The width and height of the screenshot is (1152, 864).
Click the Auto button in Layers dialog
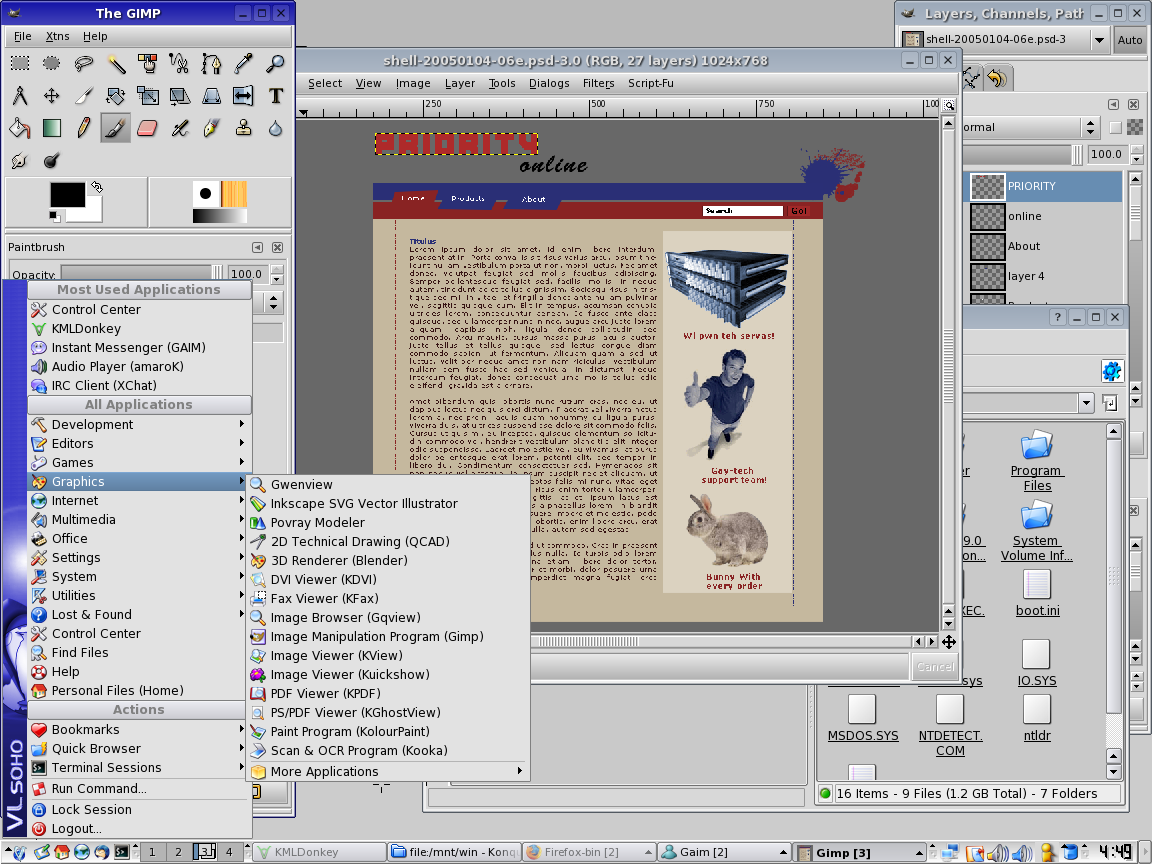point(1130,40)
